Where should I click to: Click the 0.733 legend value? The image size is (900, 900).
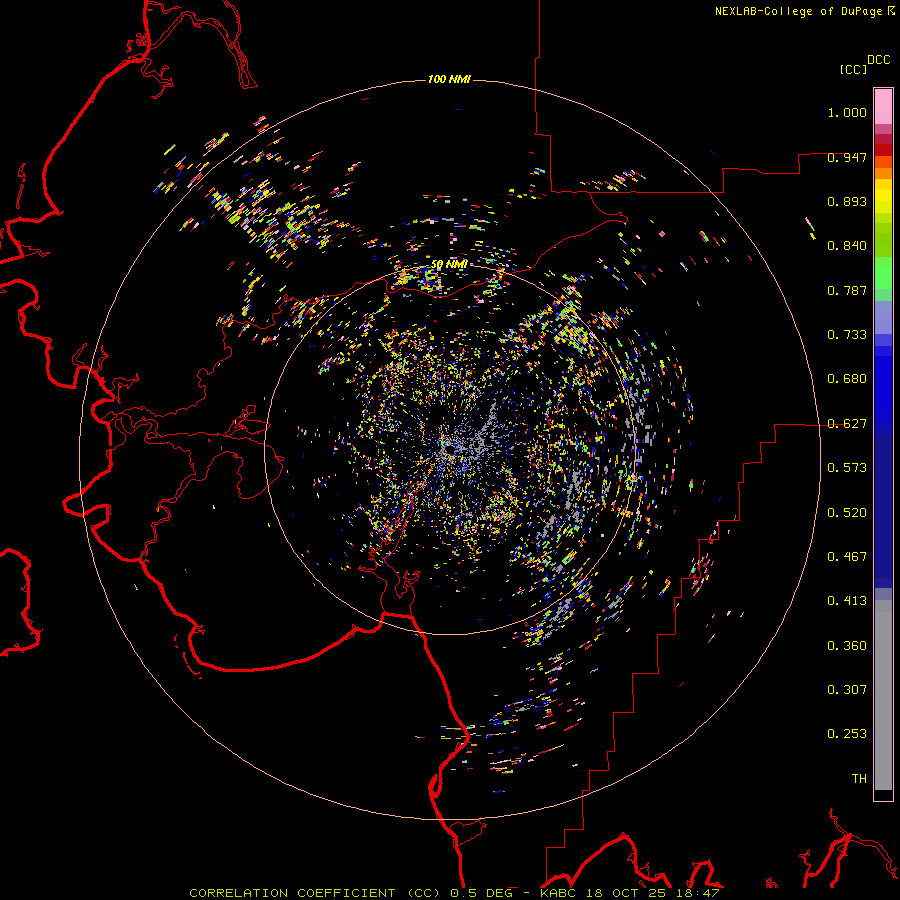(x=847, y=335)
